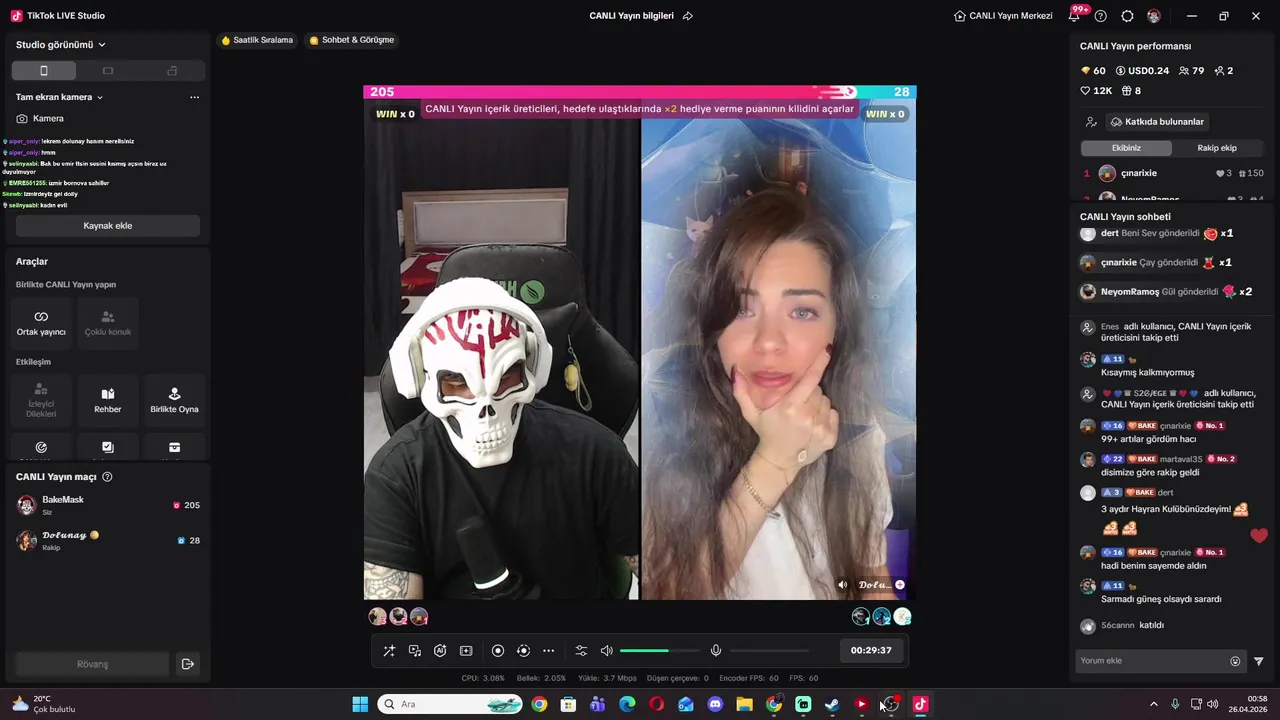
Task: Open Çoklu konuk tool
Action: tap(108, 323)
